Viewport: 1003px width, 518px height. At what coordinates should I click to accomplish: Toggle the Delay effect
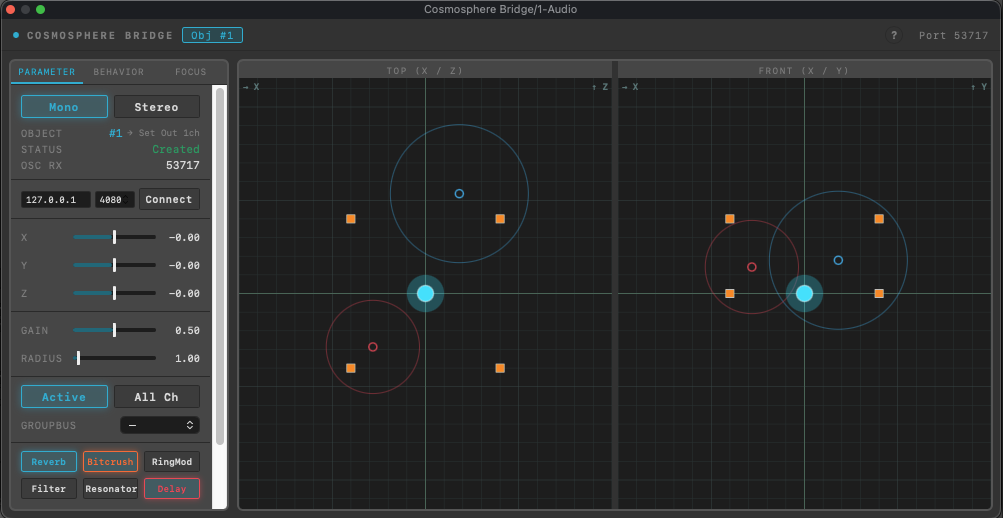click(171, 489)
